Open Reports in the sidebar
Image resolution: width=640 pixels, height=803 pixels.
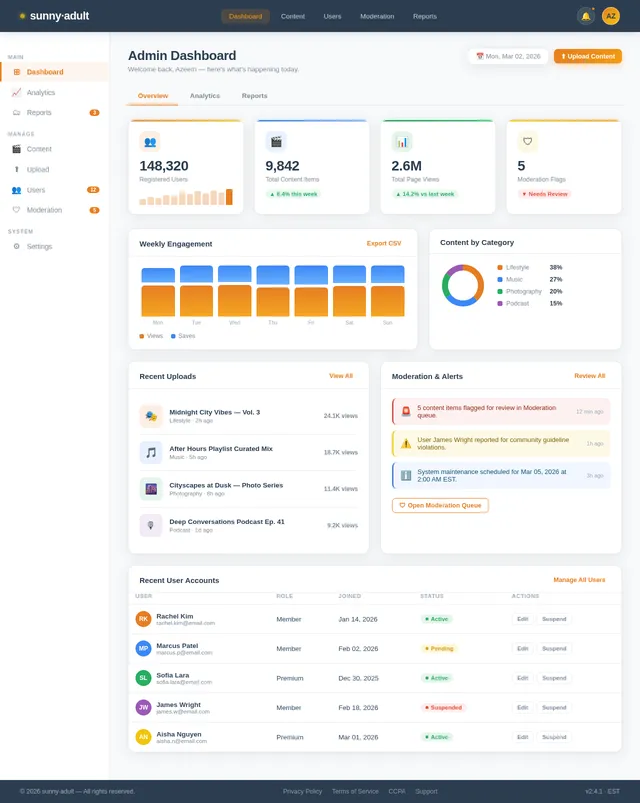tap(55, 113)
